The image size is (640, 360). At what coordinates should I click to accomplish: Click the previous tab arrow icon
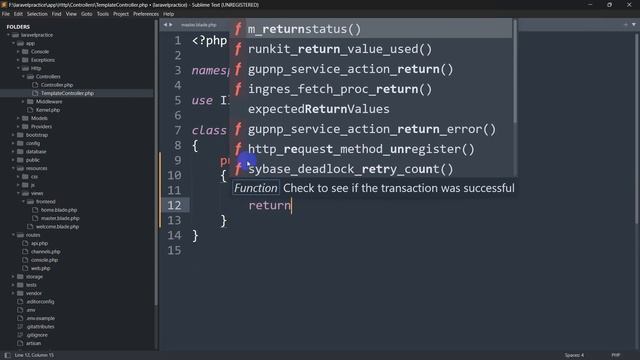point(165,25)
